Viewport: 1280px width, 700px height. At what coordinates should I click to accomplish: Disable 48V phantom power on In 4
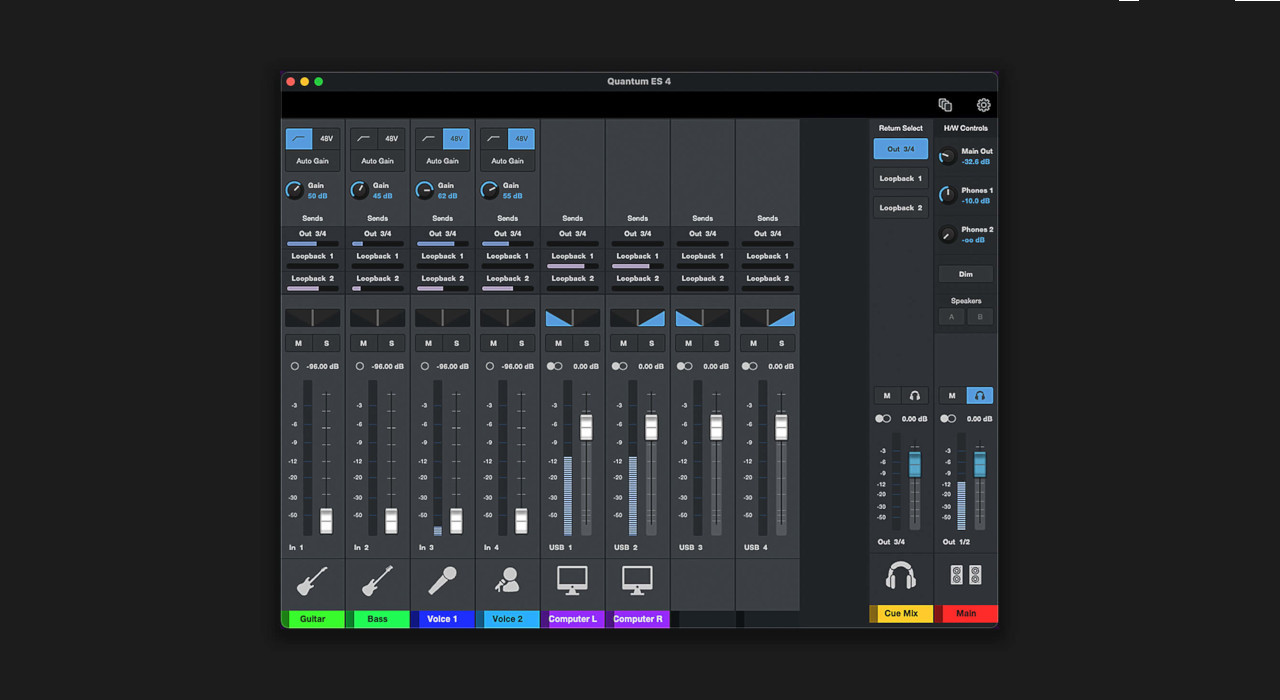[522, 139]
